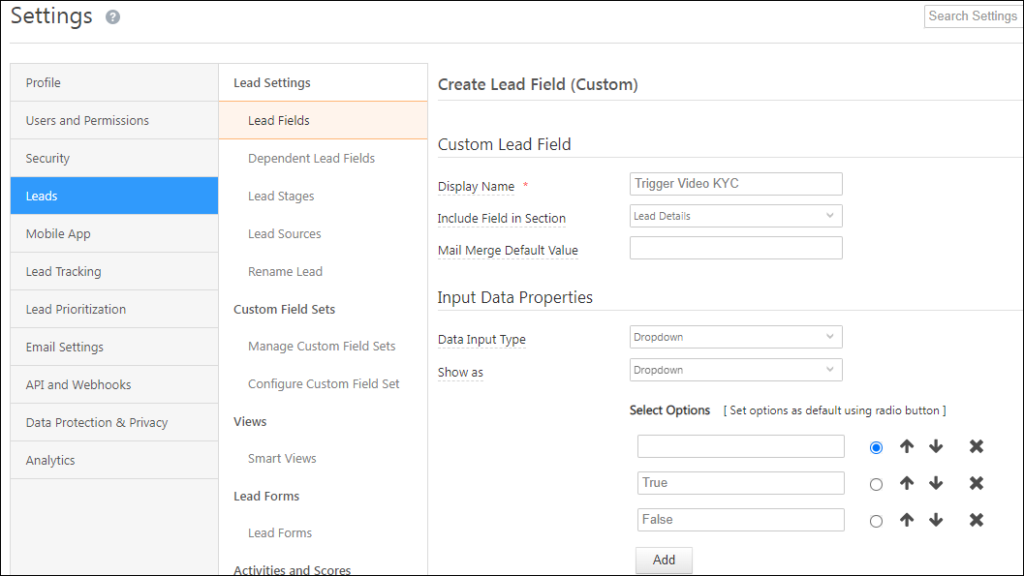Move the False option down

pos(936,520)
